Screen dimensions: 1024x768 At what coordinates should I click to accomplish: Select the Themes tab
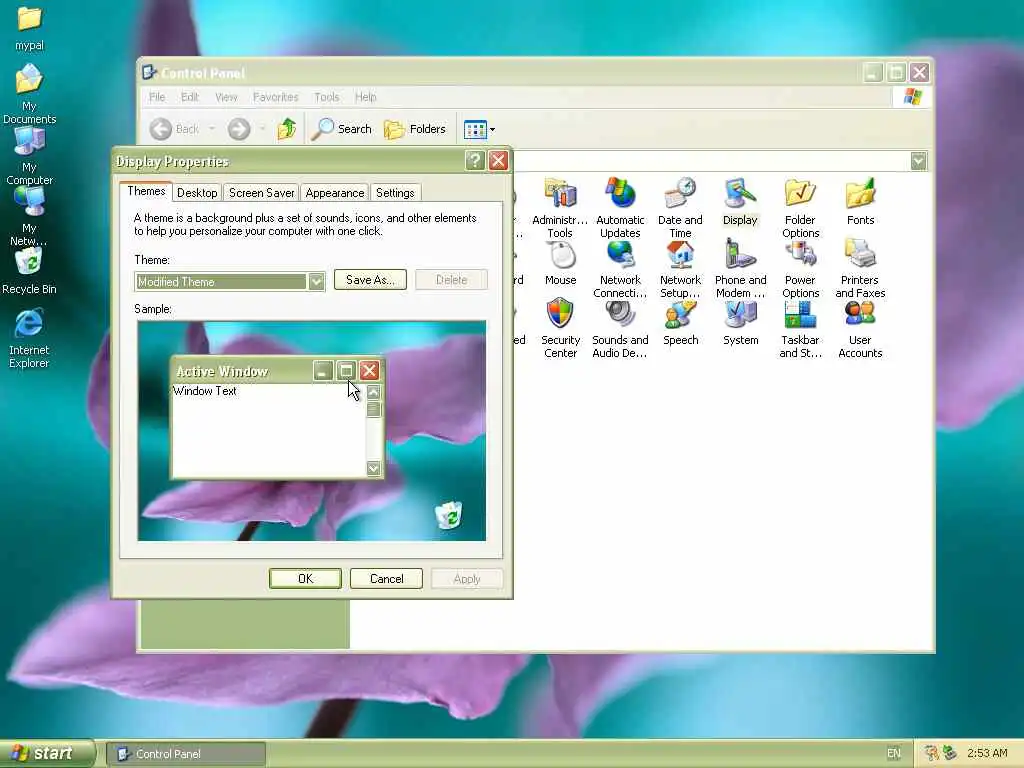(146, 191)
